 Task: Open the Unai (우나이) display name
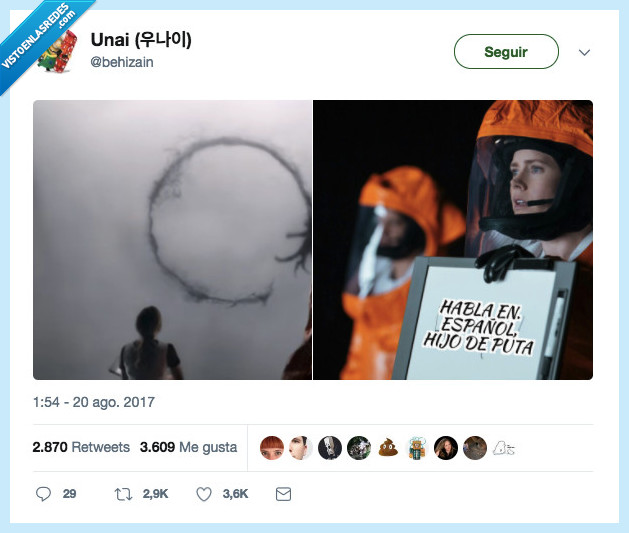[x=141, y=40]
